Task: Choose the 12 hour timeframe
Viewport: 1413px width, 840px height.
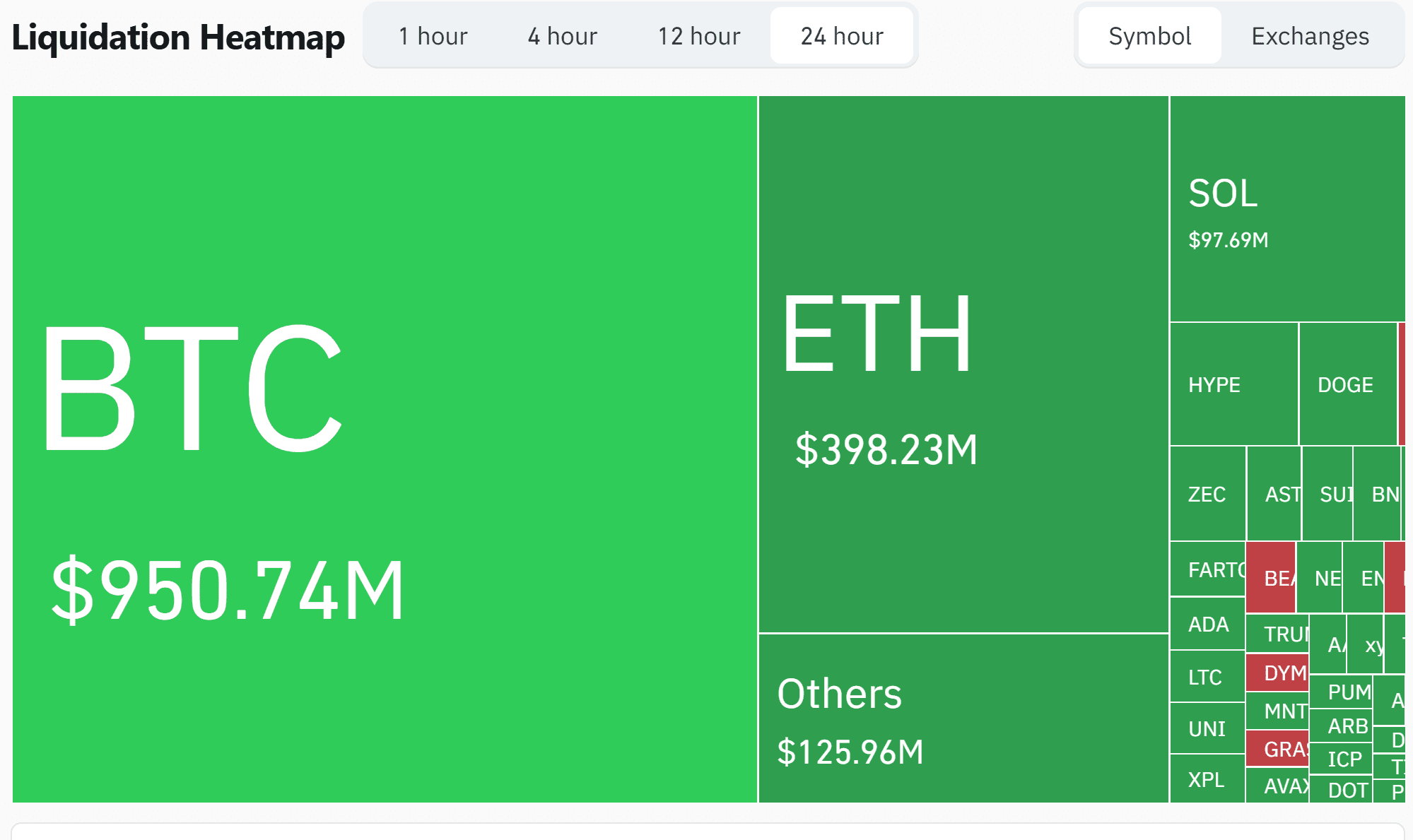Action: [698, 36]
